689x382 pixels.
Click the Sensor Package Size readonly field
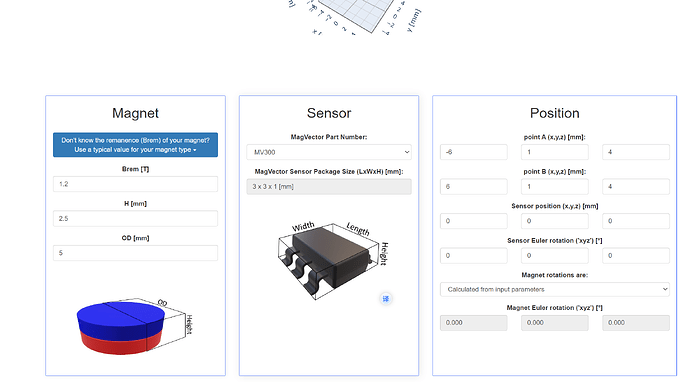[329, 186]
